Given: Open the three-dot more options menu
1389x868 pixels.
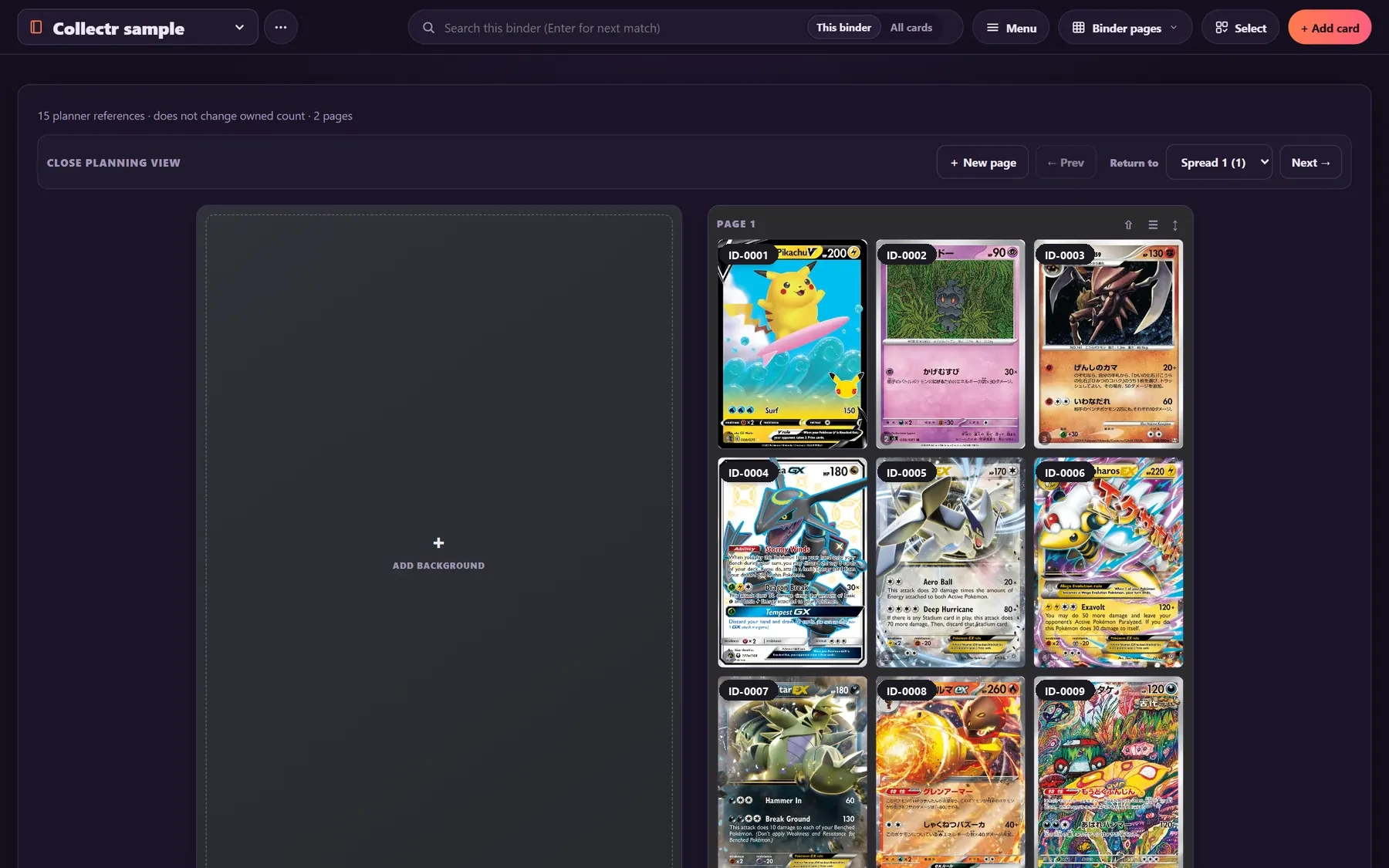Looking at the screenshot, I should [281, 27].
